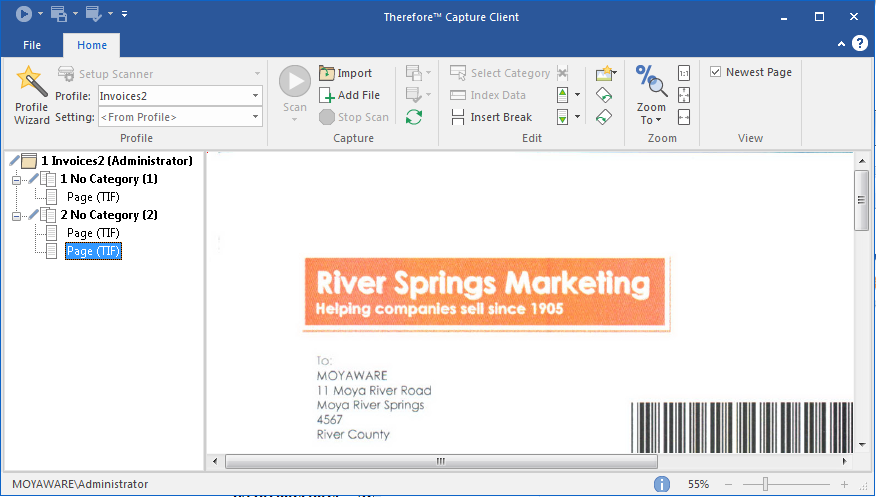Click the Import icon button

click(x=328, y=73)
